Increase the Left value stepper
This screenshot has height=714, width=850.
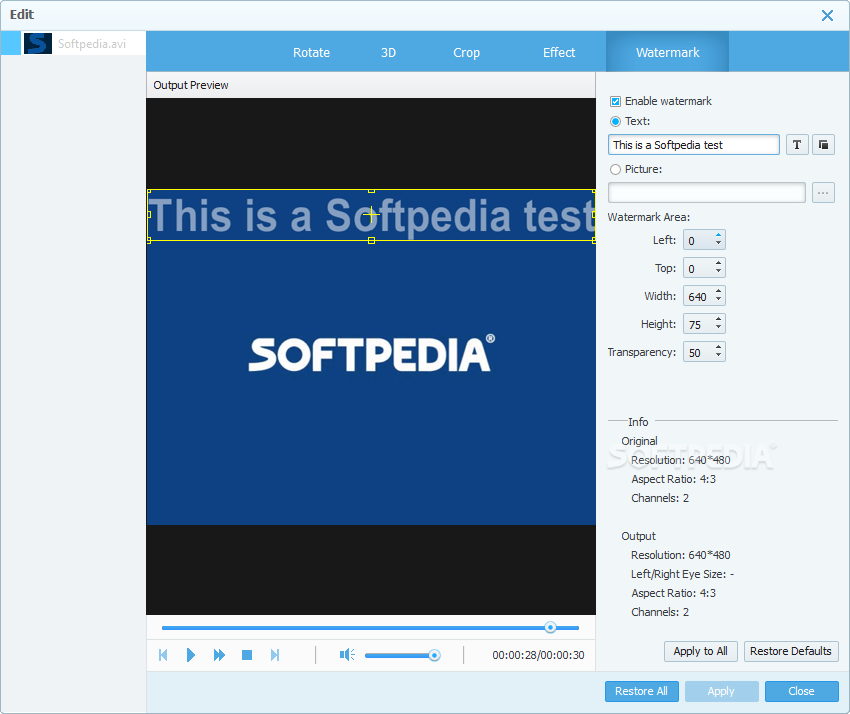coord(718,235)
